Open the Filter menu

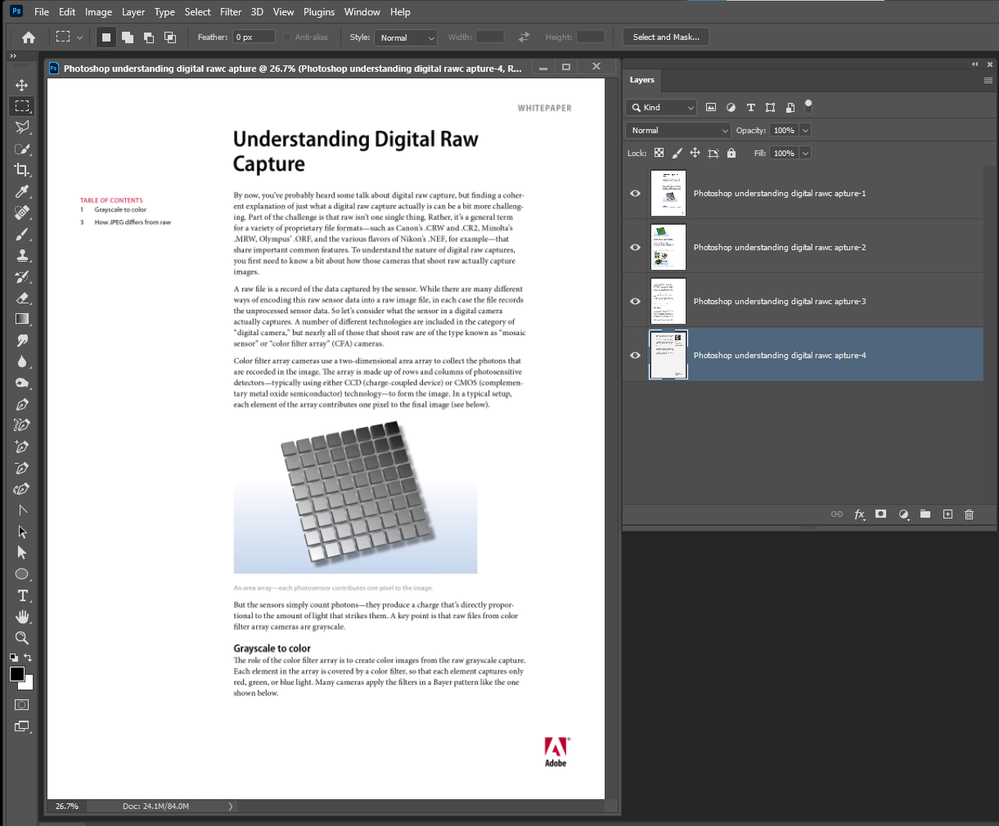tap(231, 12)
